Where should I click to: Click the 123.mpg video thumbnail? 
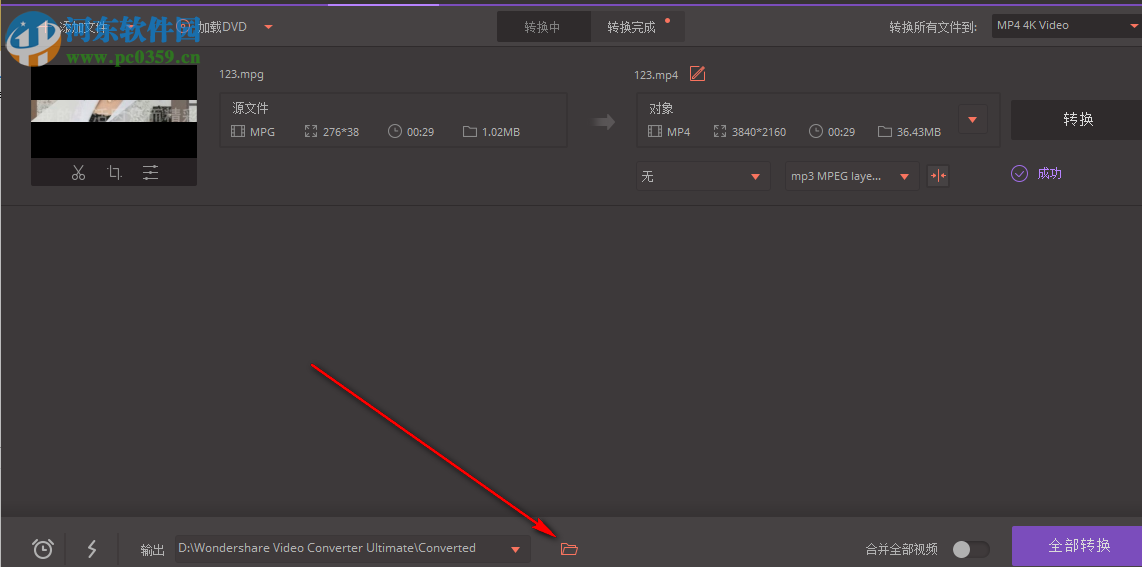114,111
